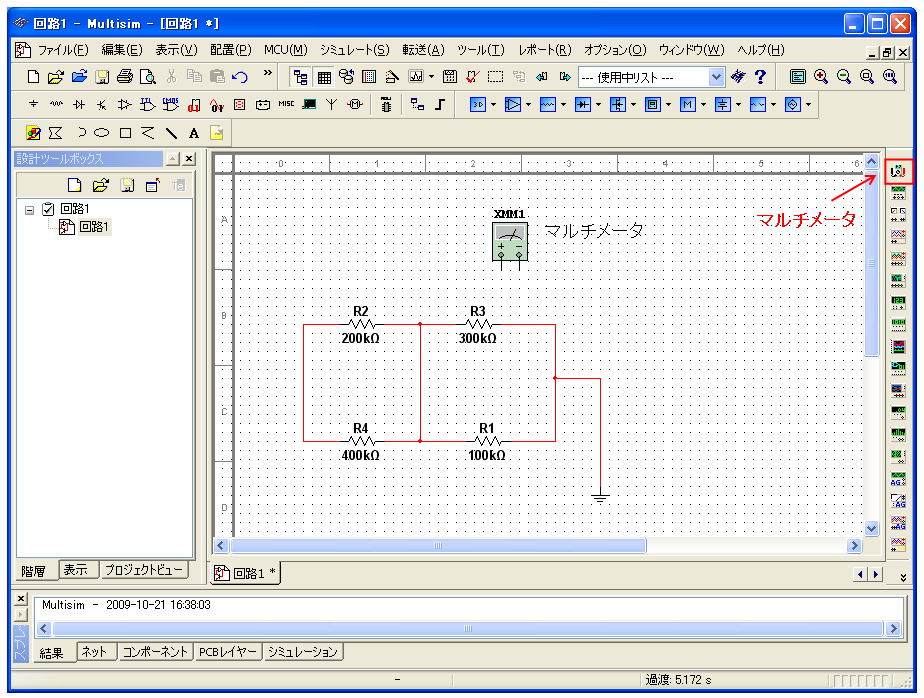The width and height of the screenshot is (924, 698).
Task: Switch to the プロジェクトビュー tab
Action: pos(144,570)
